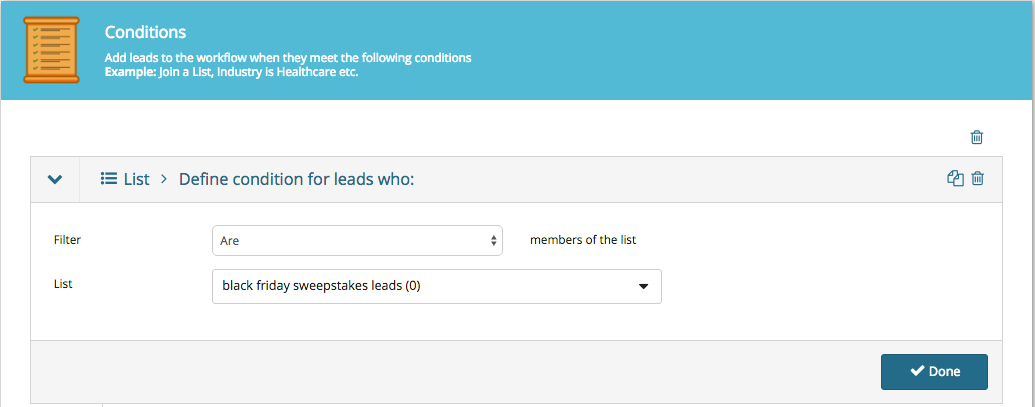The width and height of the screenshot is (1035, 407).
Task: Click the Conditions scroll checklist icon
Action: click(x=51, y=50)
